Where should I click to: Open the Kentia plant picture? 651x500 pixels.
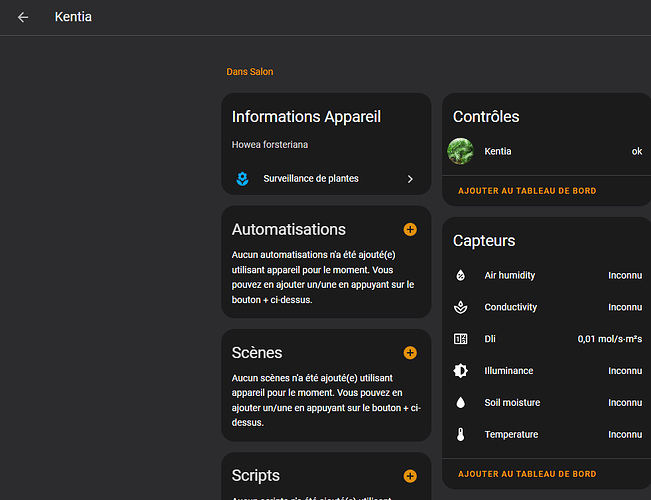[460, 152]
